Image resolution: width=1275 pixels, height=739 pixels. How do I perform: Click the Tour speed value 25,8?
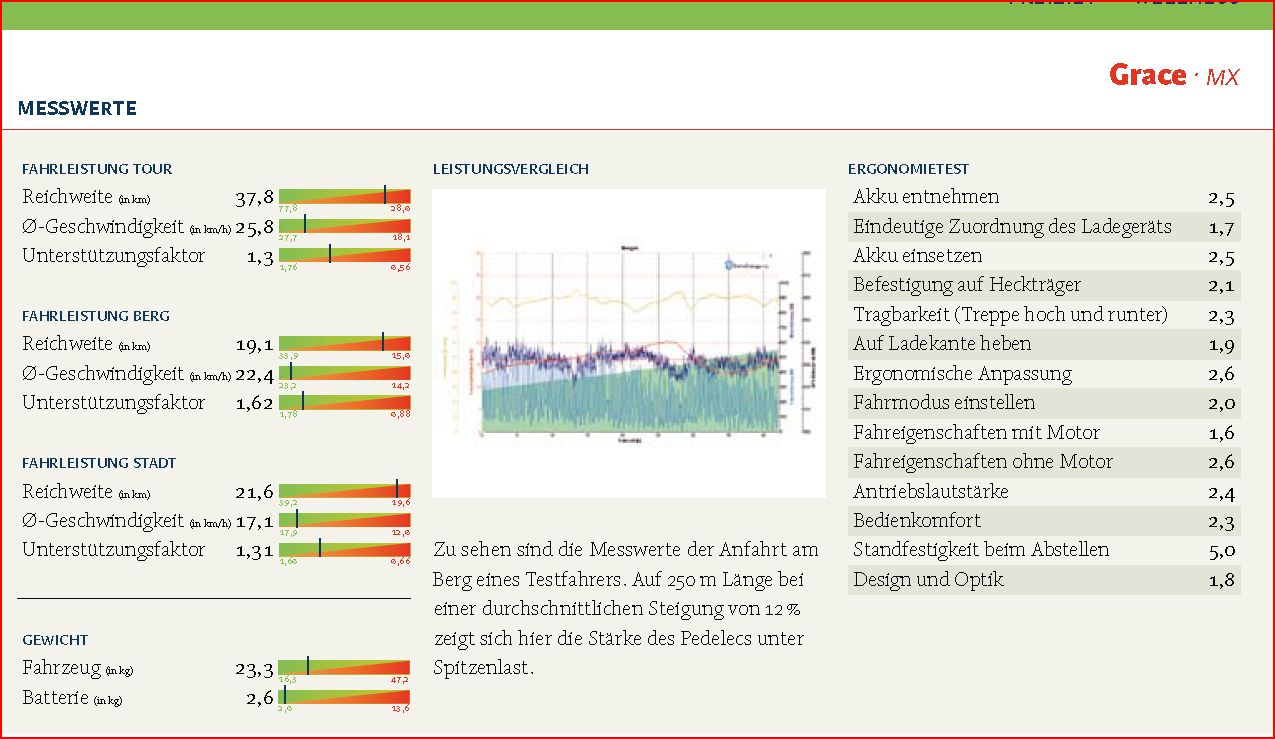pos(255,227)
